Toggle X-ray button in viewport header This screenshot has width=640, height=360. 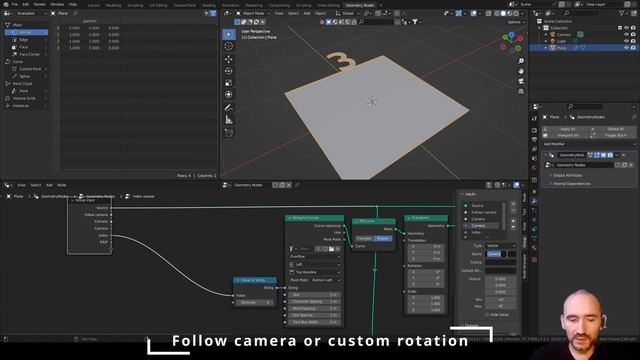(x=488, y=13)
